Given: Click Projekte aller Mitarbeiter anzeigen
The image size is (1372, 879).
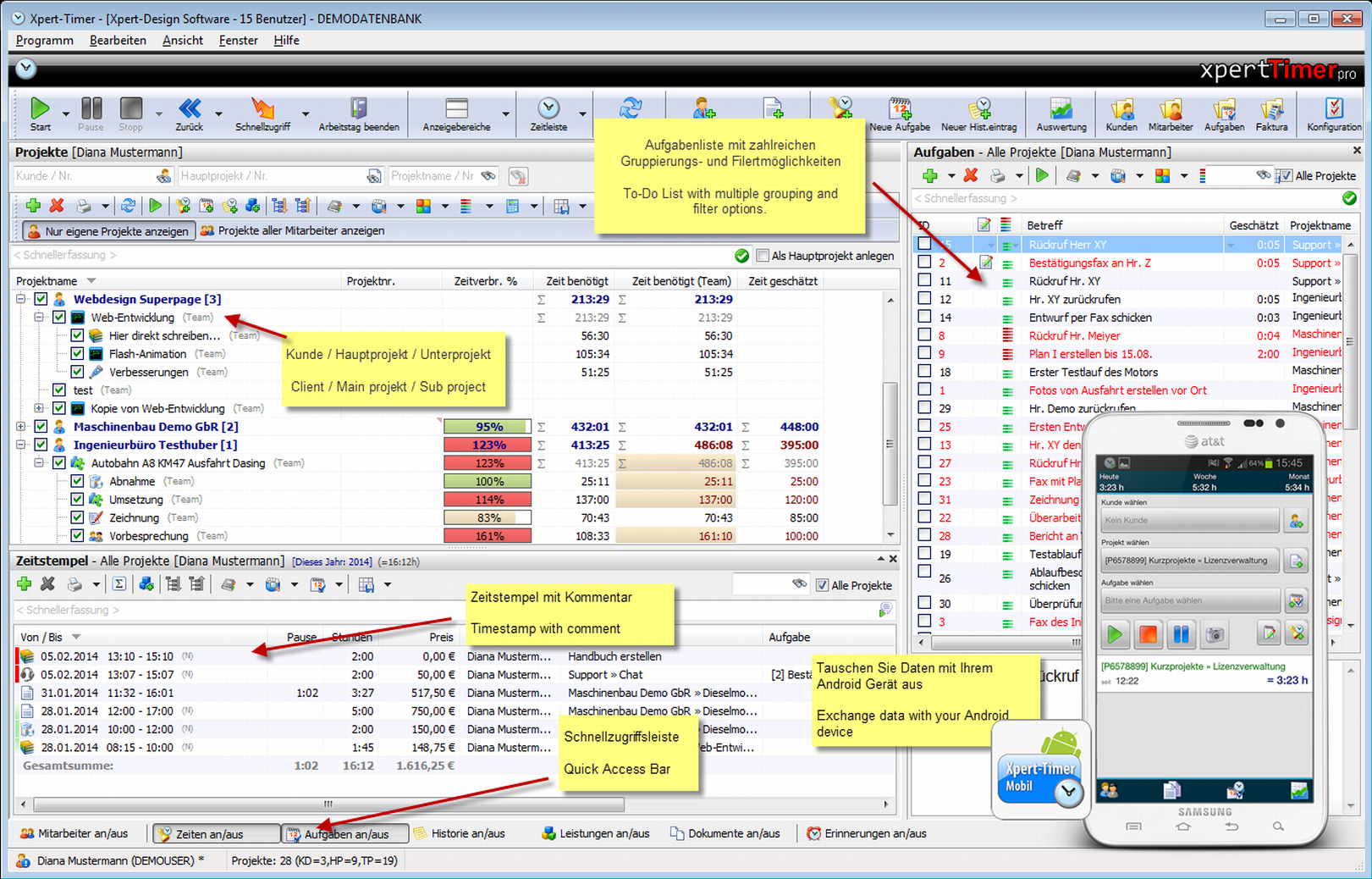Looking at the screenshot, I should (x=295, y=229).
